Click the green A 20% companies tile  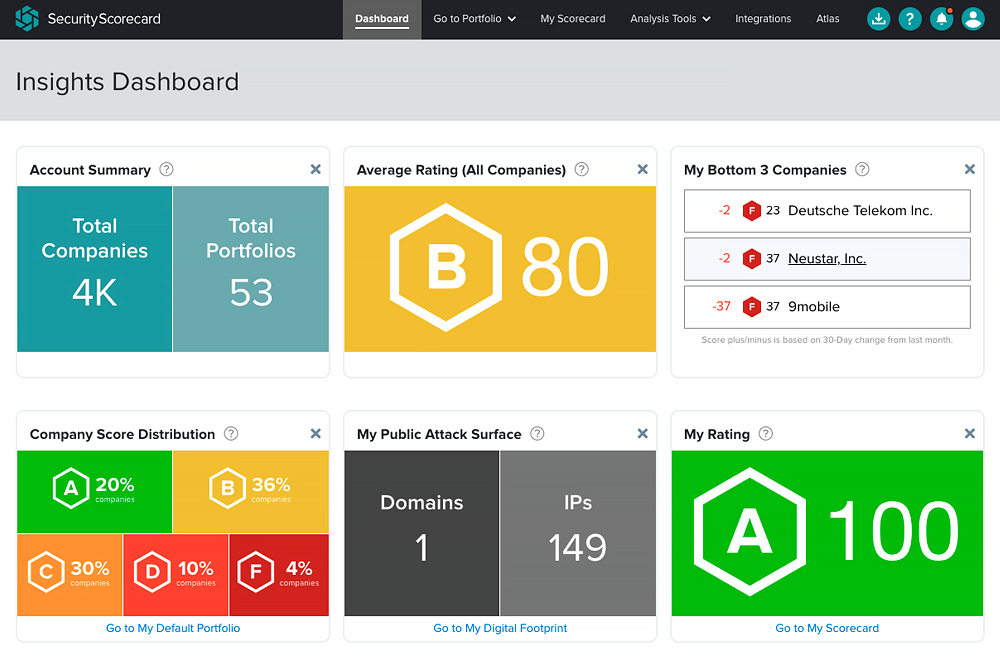coord(94,492)
